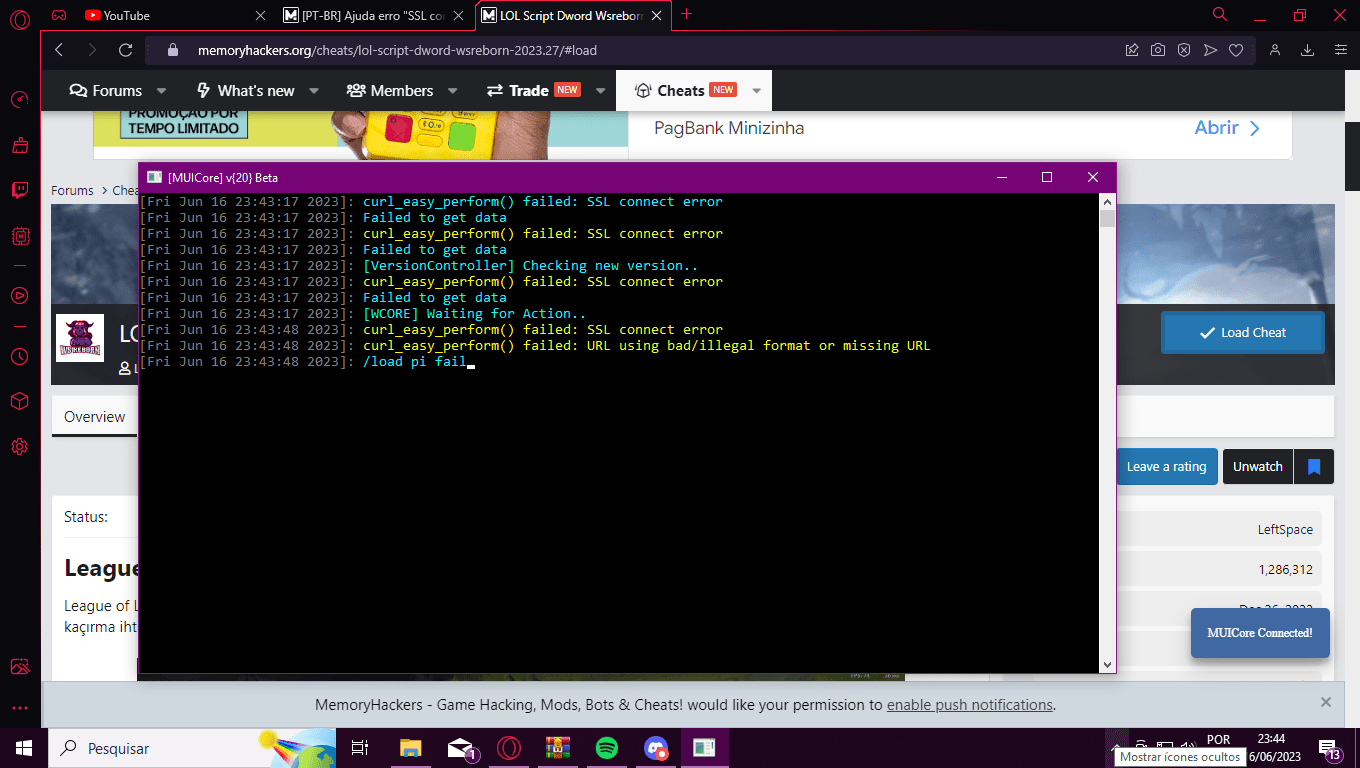The image size is (1360, 768).
Task: Click the Unwatch button
Action: 1258,467
